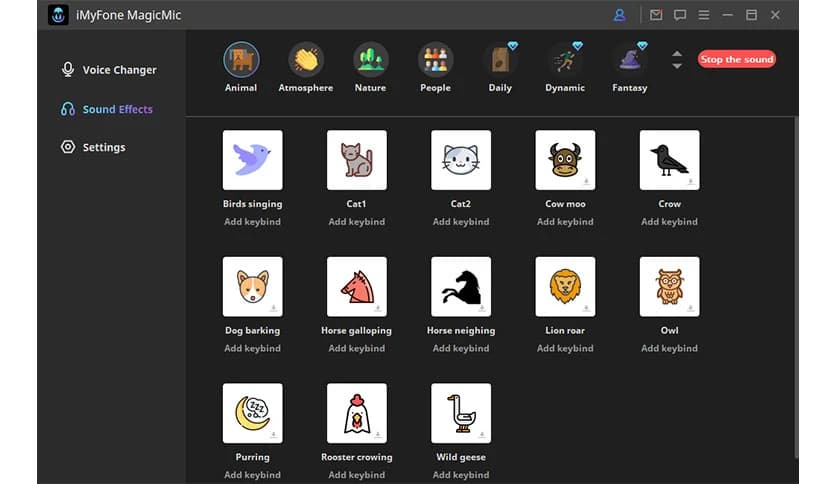Open the Atmosphere sound category
This screenshot has width=836, height=484.
click(306, 60)
